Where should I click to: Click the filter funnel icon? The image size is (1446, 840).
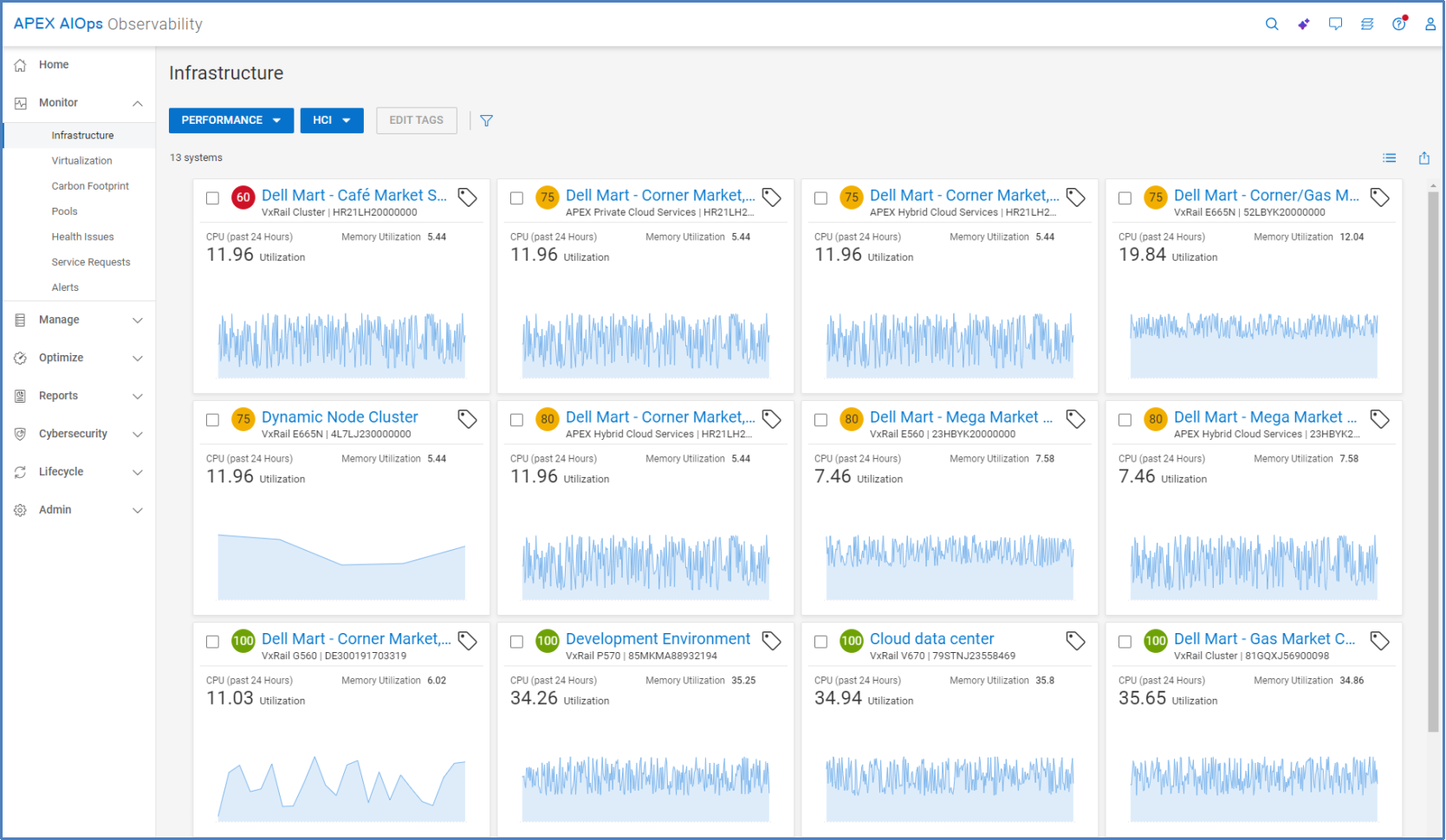tap(487, 120)
